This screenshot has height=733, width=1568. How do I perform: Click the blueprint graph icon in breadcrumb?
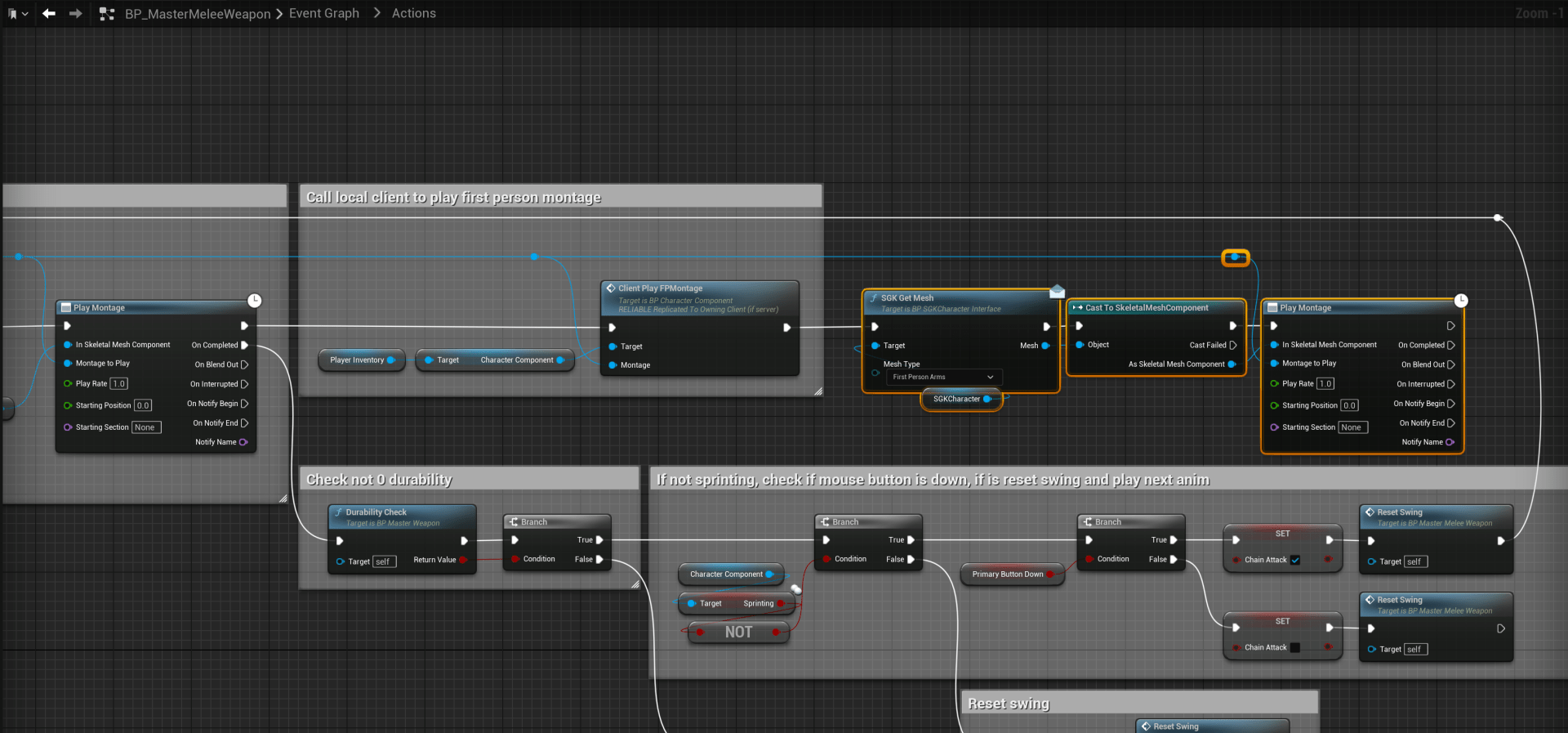[x=106, y=14]
